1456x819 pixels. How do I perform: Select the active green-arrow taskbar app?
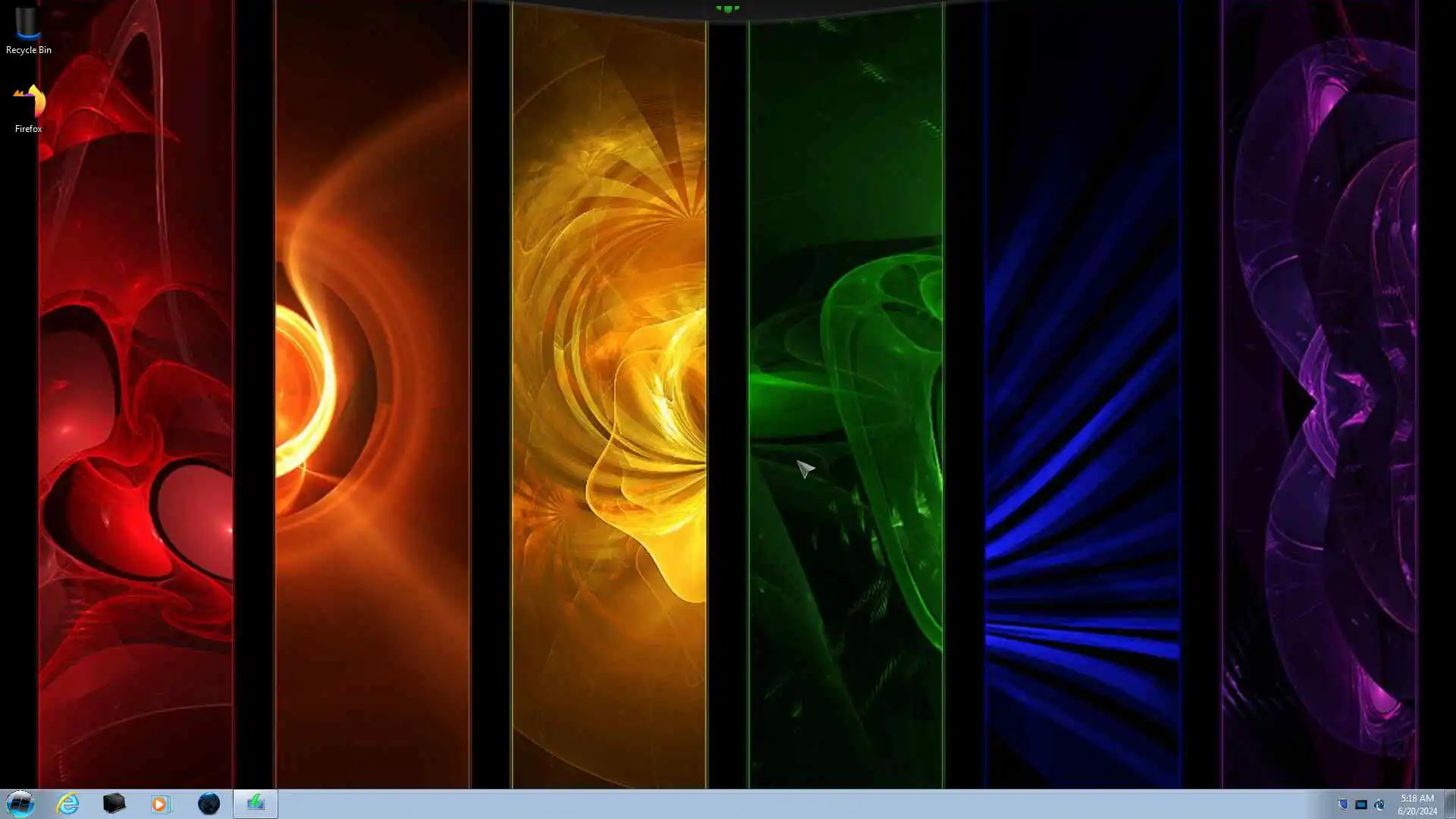click(x=256, y=804)
